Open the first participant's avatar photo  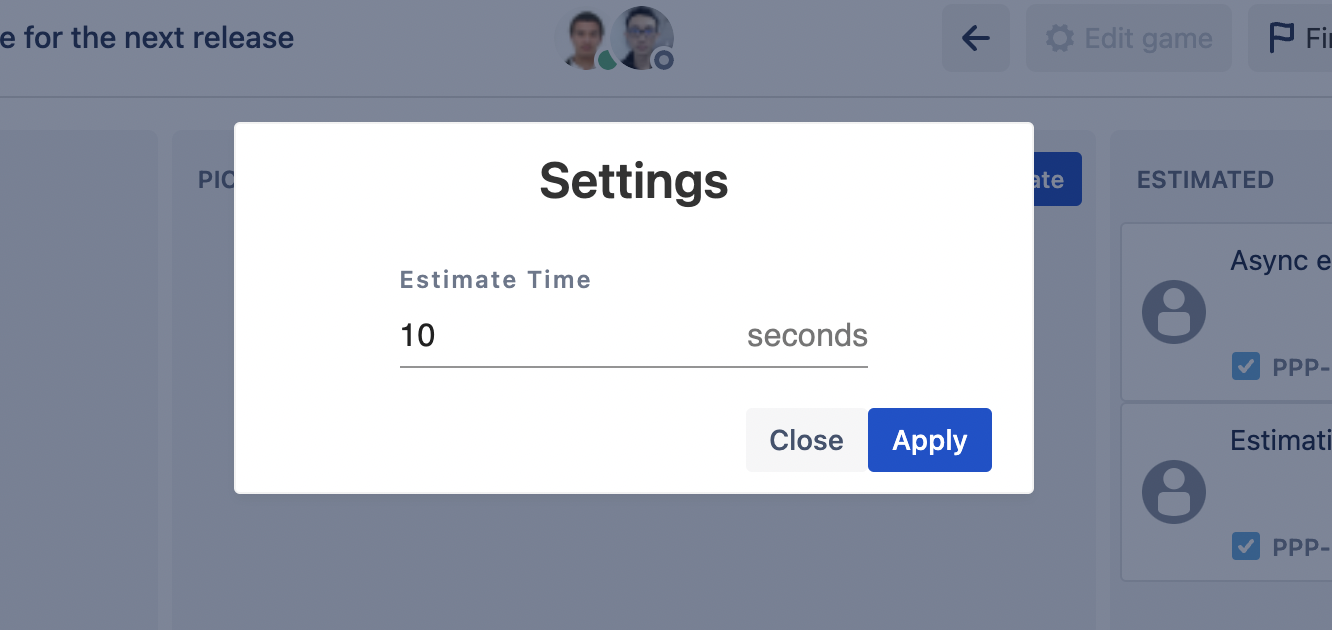583,37
